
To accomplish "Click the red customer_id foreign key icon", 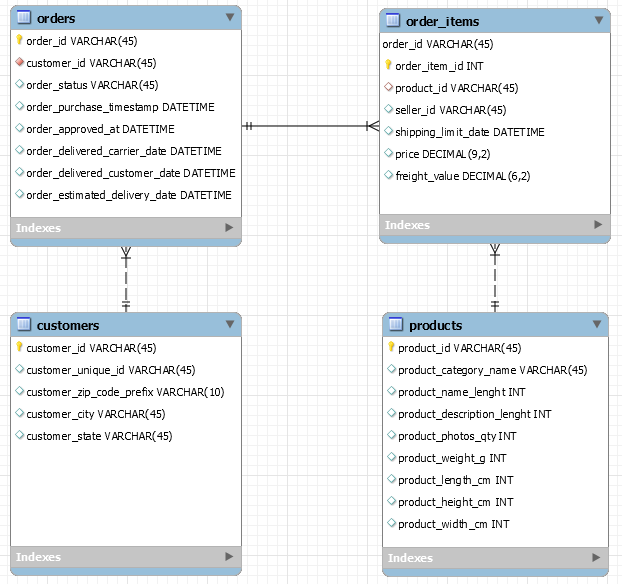I will 19,63.
